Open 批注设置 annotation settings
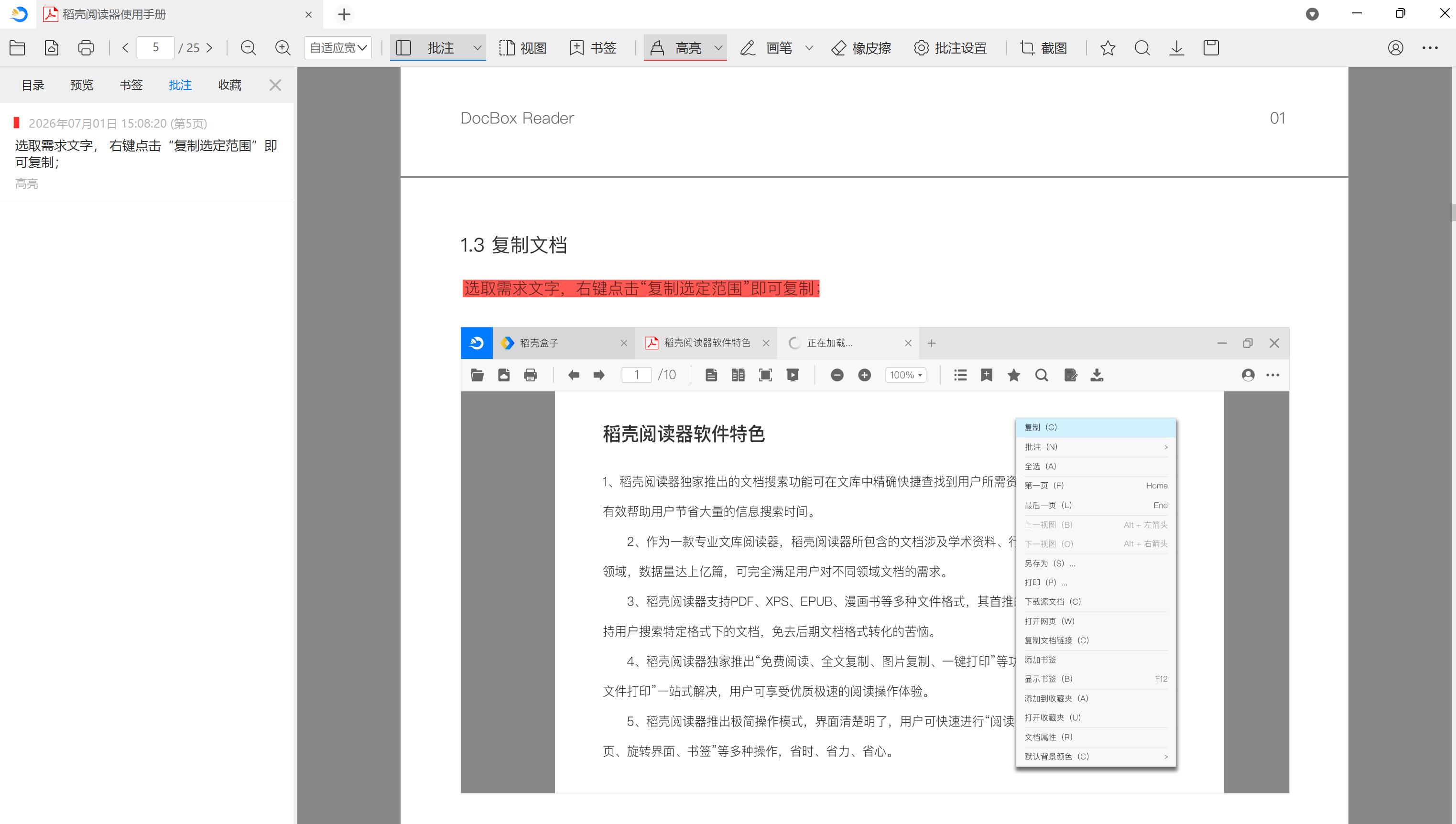This screenshot has height=824, width=1456. pyautogui.click(x=950, y=48)
